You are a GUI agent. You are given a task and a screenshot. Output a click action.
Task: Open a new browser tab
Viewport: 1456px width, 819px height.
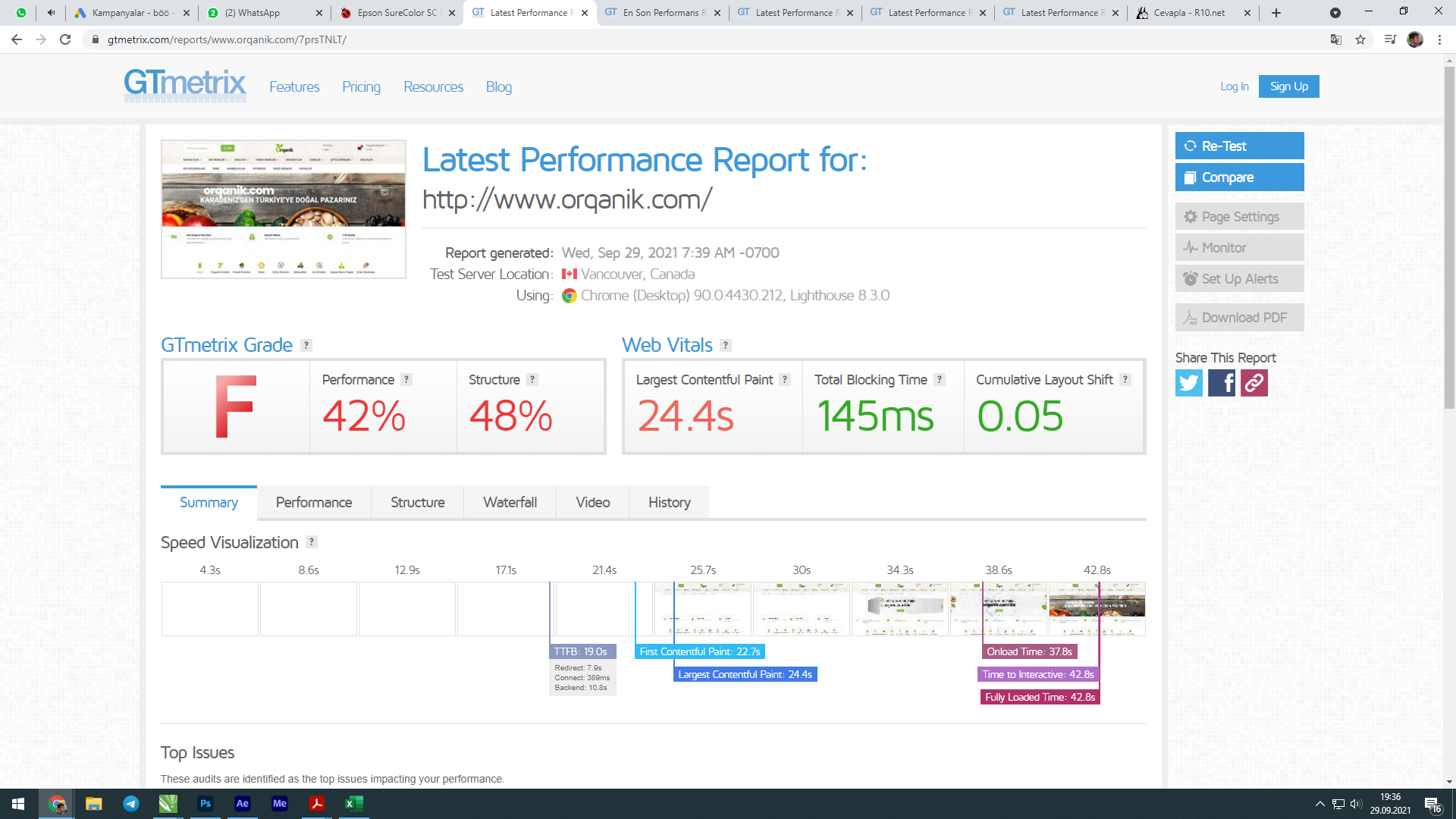(1276, 13)
